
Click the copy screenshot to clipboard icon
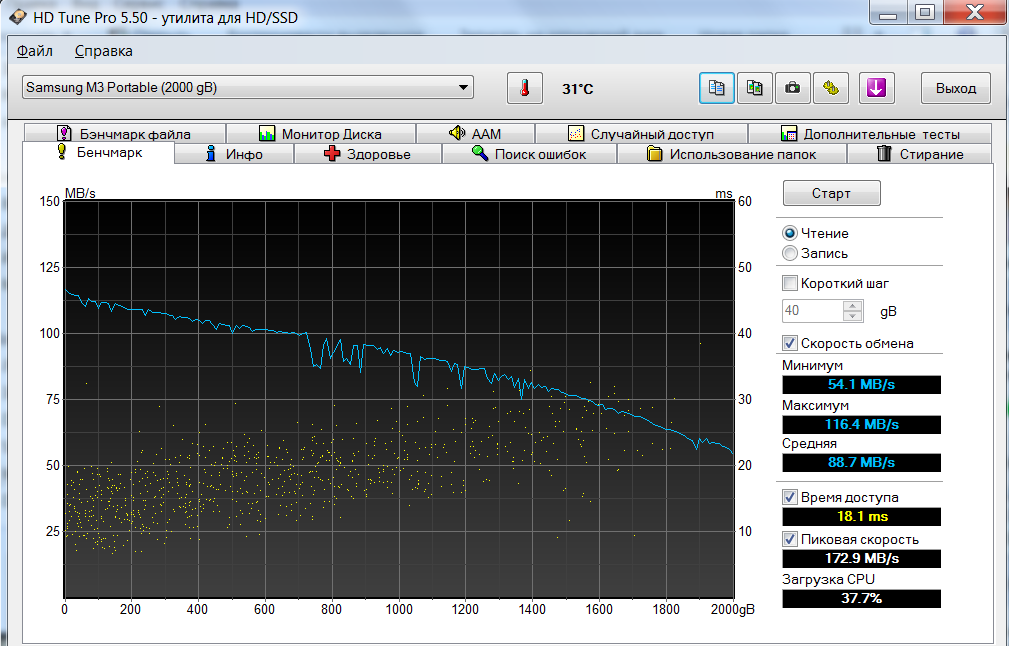pyautogui.click(x=754, y=88)
